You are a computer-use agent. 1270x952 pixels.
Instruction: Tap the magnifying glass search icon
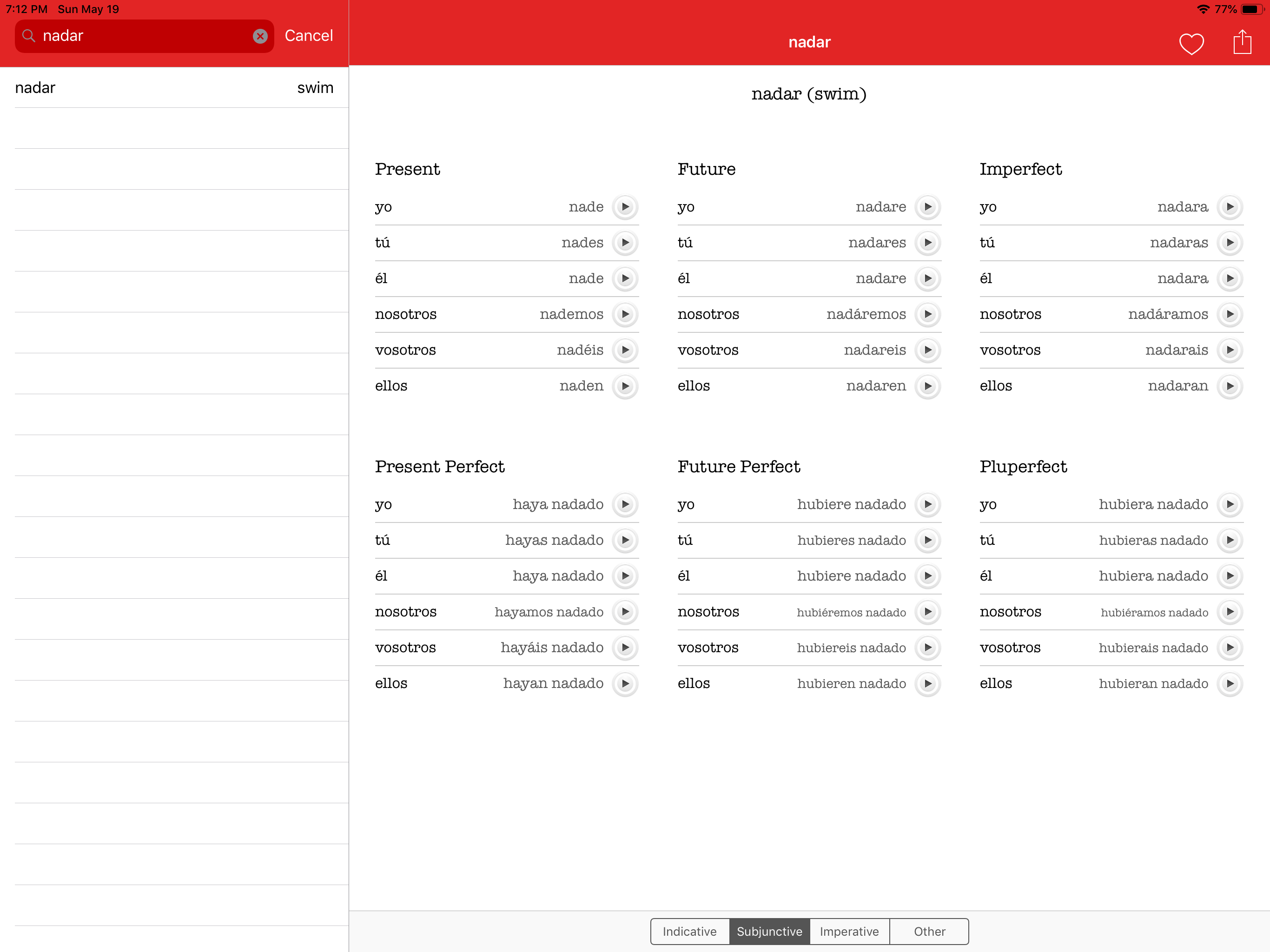point(28,36)
